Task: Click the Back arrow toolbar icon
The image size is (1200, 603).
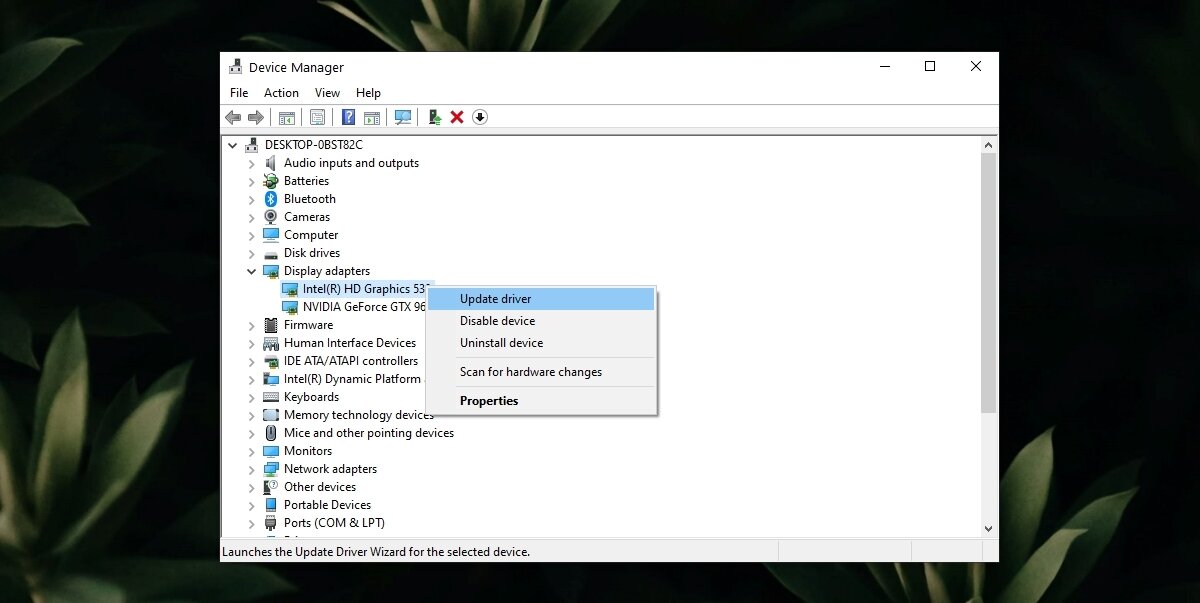Action: click(233, 117)
